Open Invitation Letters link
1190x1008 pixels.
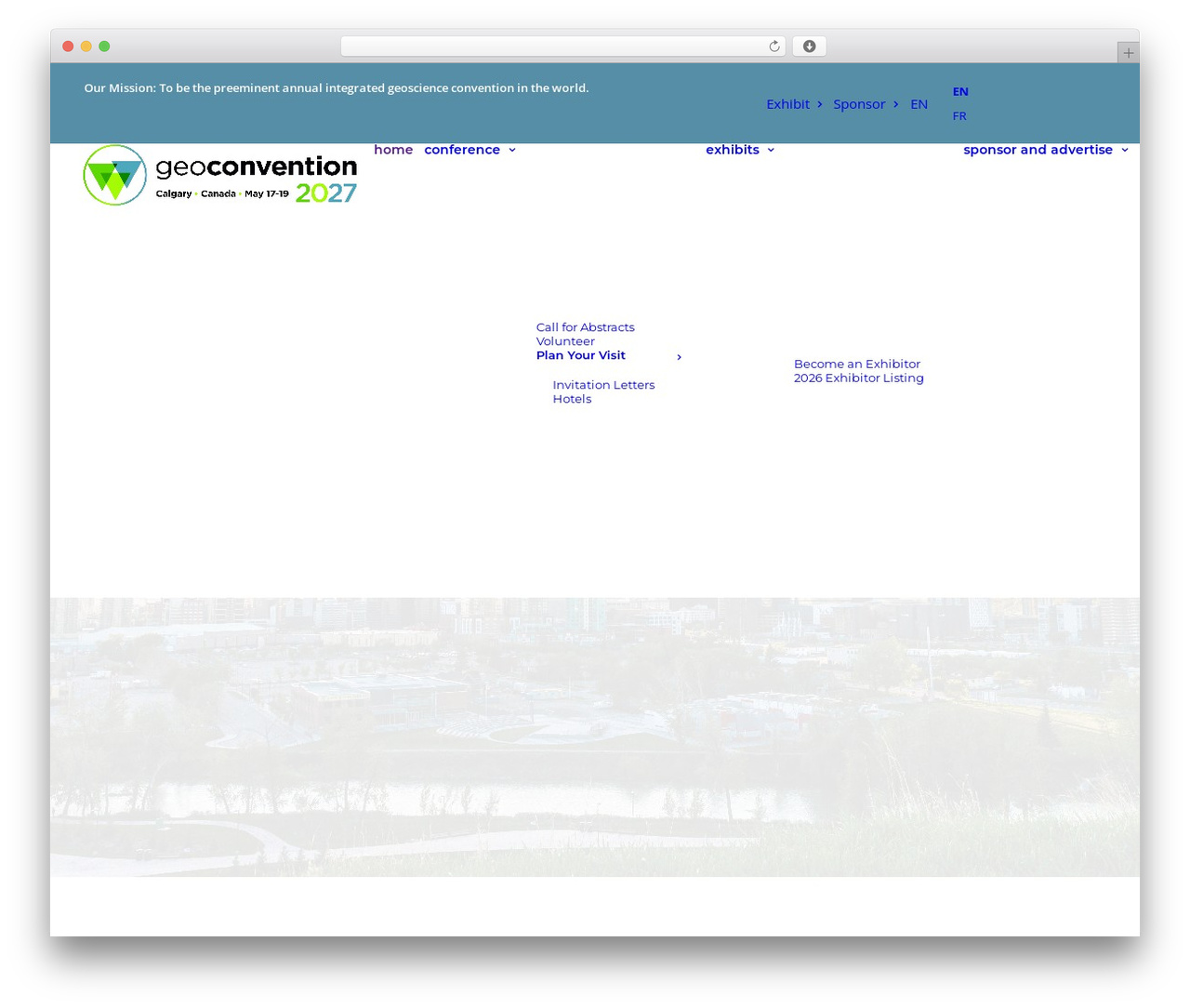click(603, 385)
